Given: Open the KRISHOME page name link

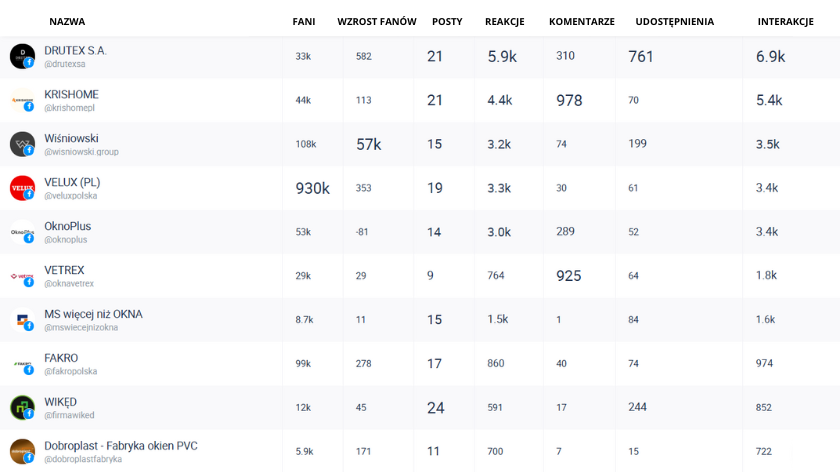Looking at the screenshot, I should click(x=71, y=94).
